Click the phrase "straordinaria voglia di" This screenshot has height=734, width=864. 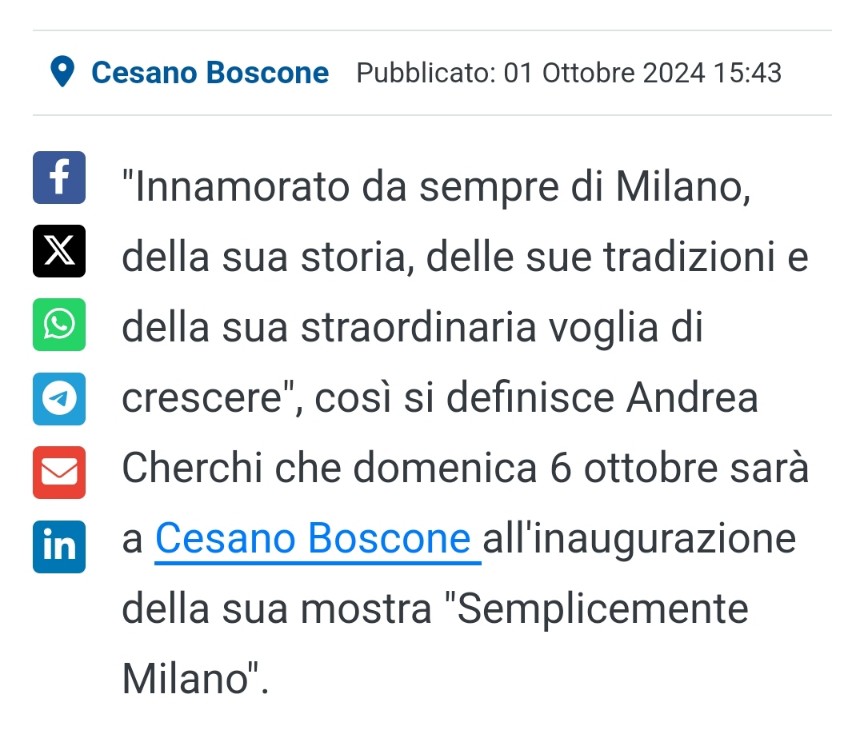[502, 328]
